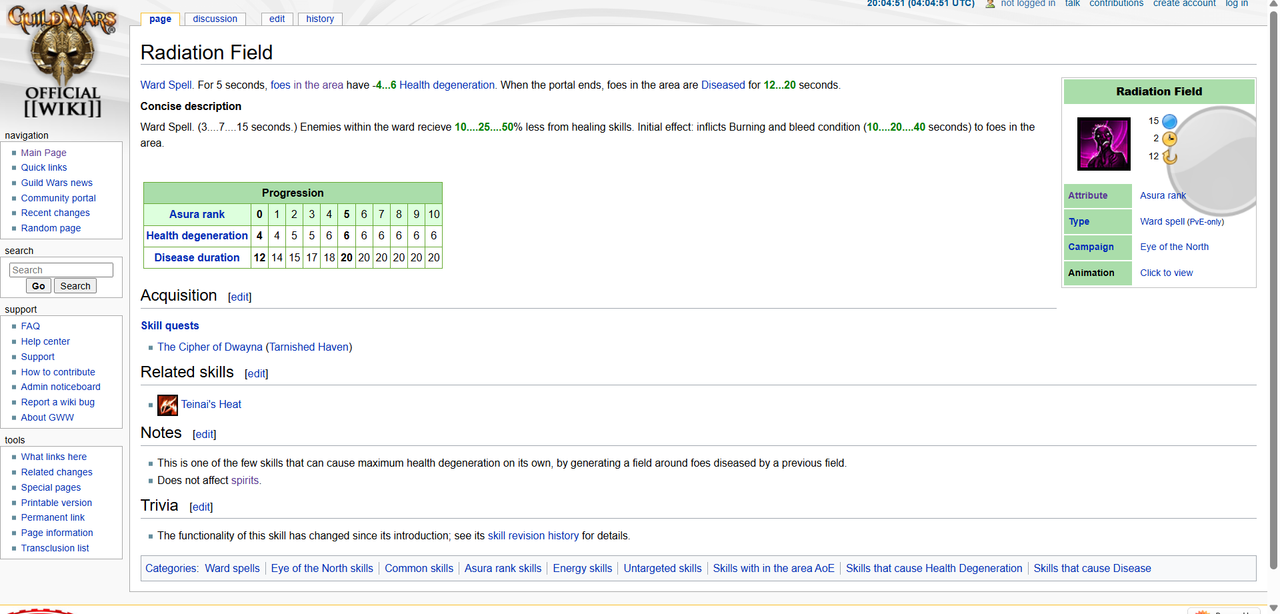This screenshot has width=1280, height=614.
Task: Open Transclusion list link
Action: coord(55,548)
